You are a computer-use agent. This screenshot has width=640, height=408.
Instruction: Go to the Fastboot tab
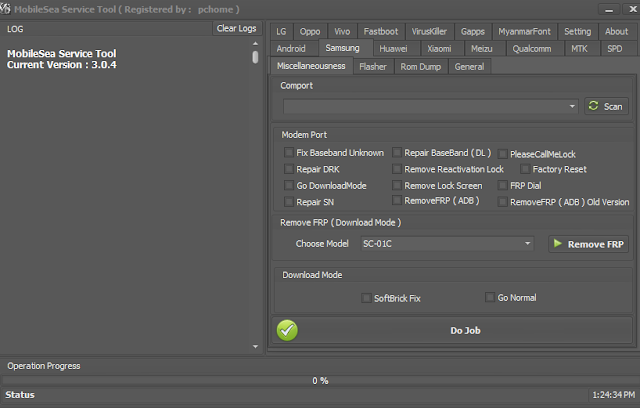click(x=381, y=31)
